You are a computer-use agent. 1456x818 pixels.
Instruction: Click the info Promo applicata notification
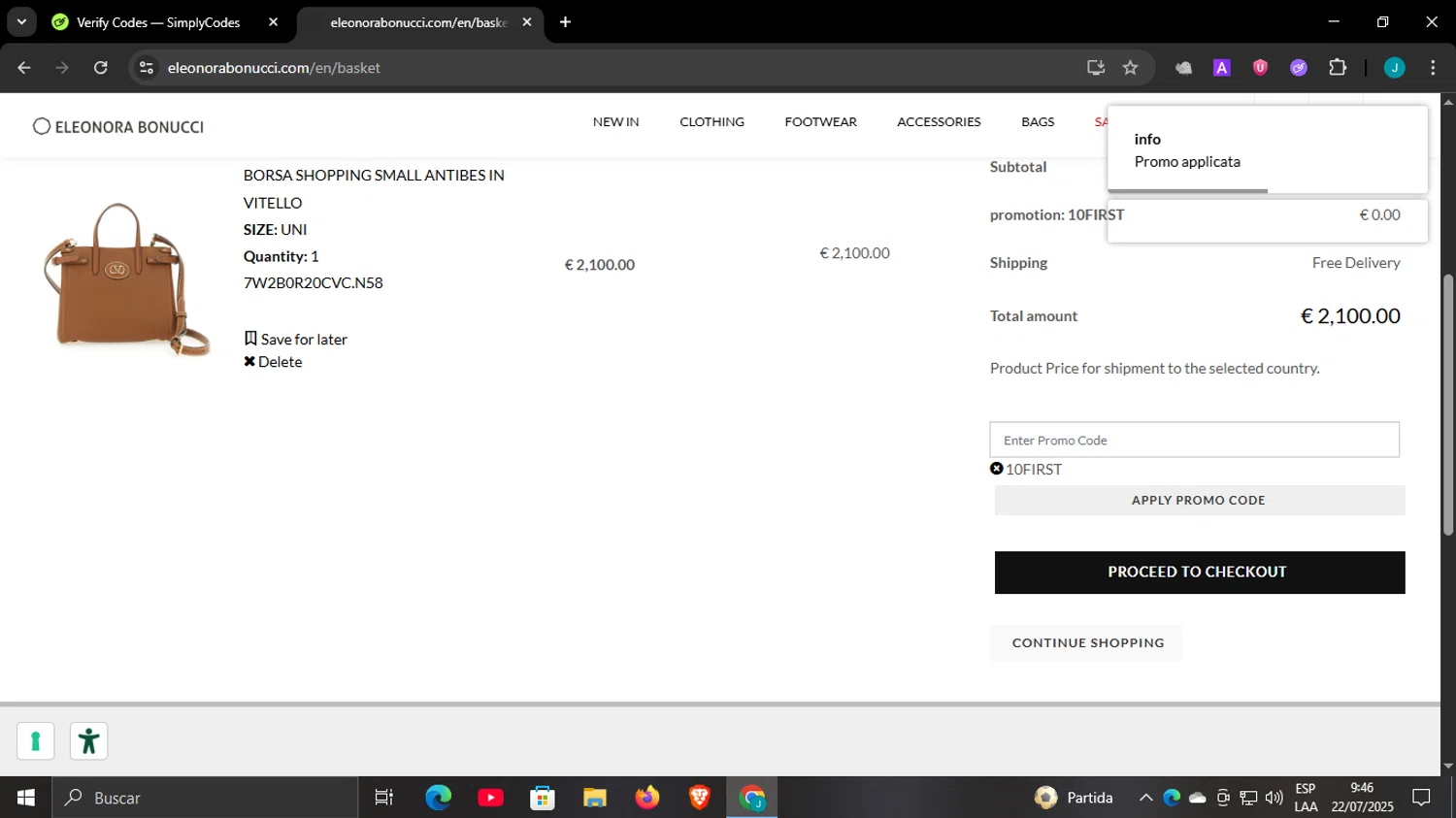pos(1267,150)
